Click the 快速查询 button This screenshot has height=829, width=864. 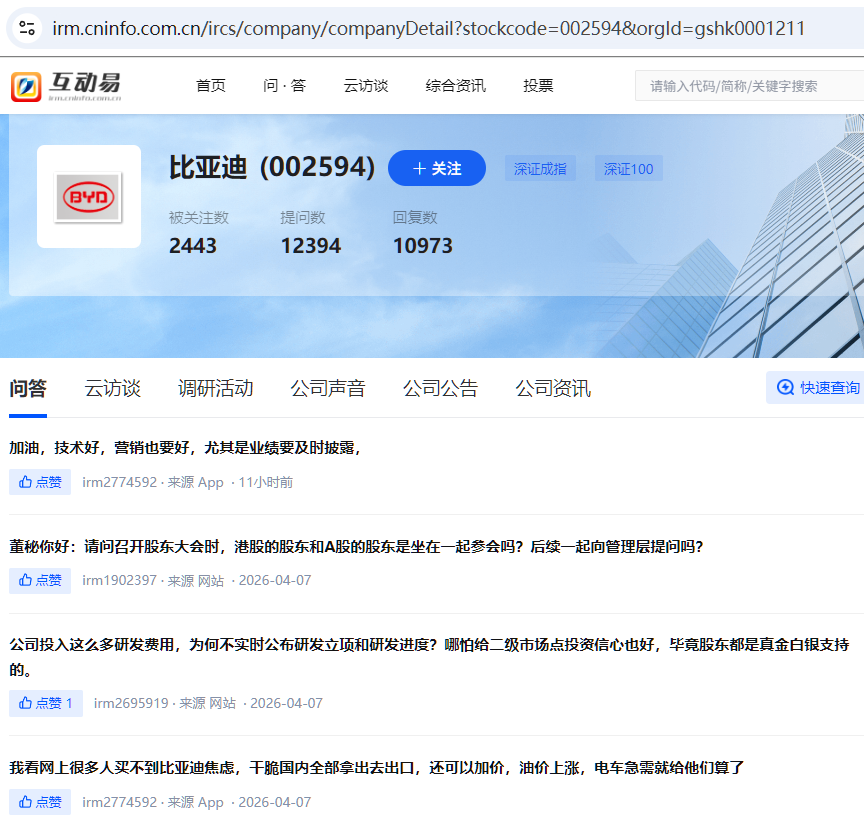[817, 387]
